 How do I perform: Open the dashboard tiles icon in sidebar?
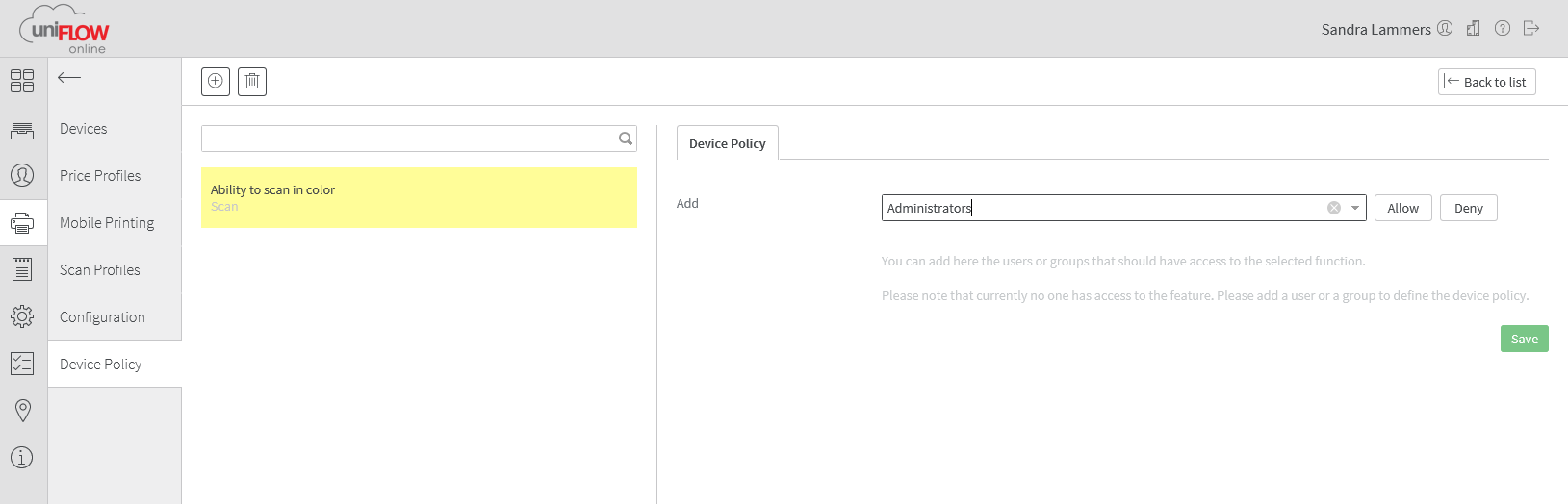(22, 81)
